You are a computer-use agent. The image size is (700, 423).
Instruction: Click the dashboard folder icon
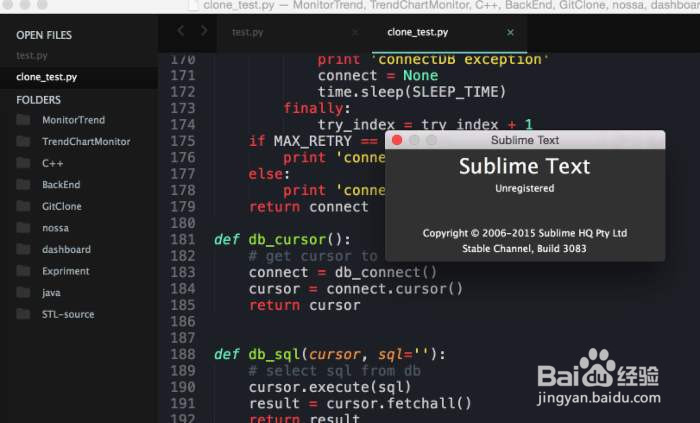[23, 249]
